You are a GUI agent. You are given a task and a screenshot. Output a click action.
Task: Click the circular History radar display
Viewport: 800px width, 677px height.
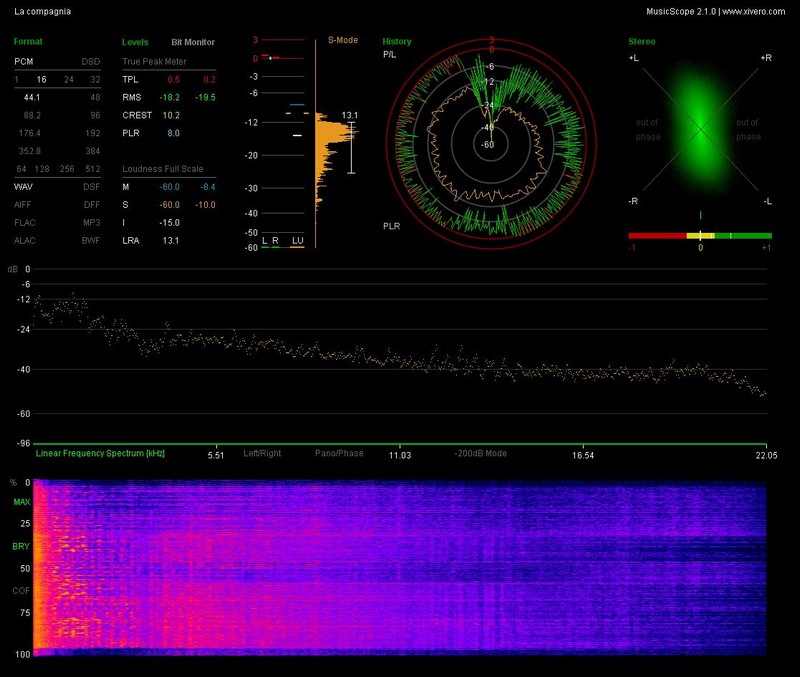click(x=491, y=144)
